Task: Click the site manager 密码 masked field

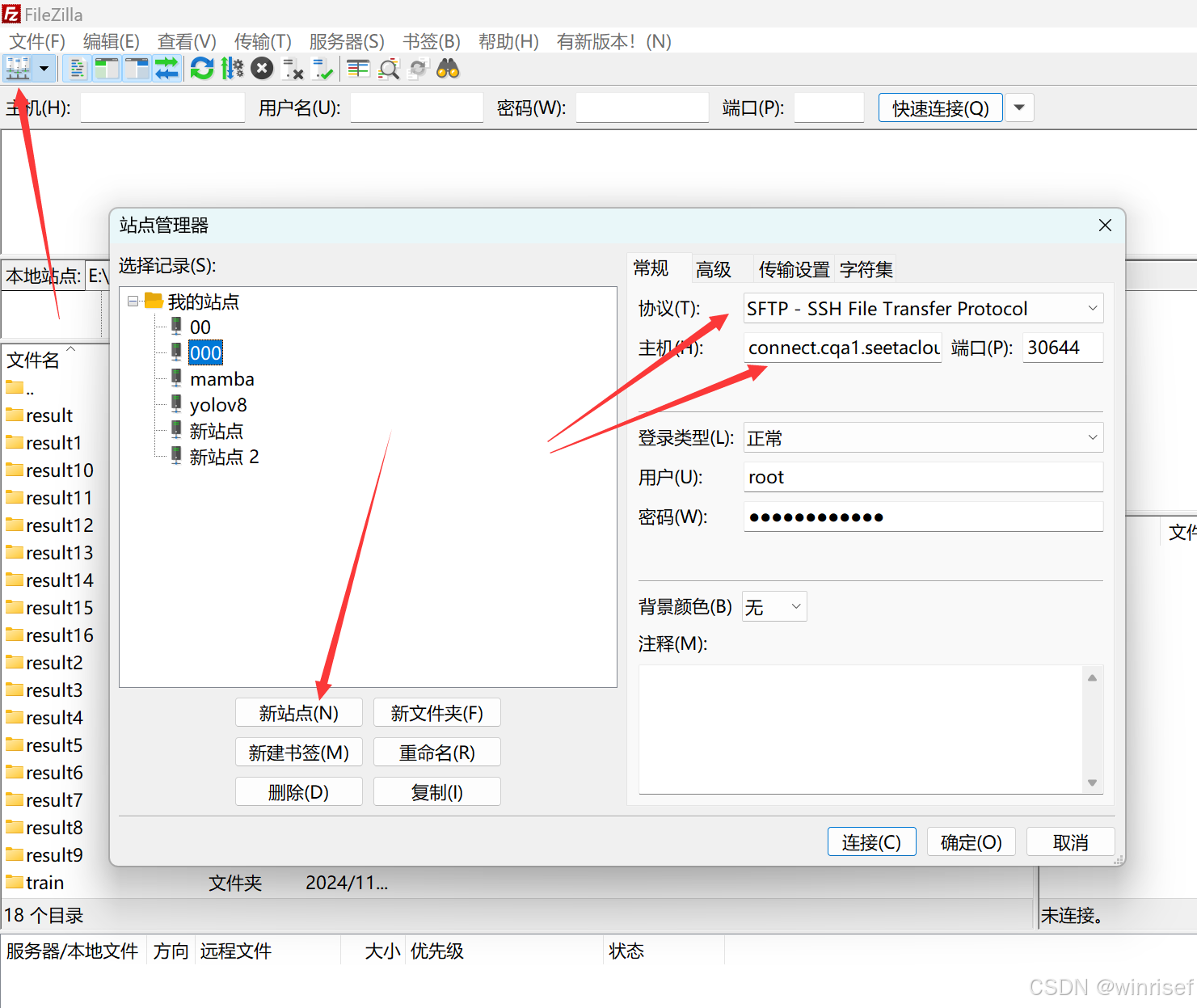Action: tap(923, 517)
